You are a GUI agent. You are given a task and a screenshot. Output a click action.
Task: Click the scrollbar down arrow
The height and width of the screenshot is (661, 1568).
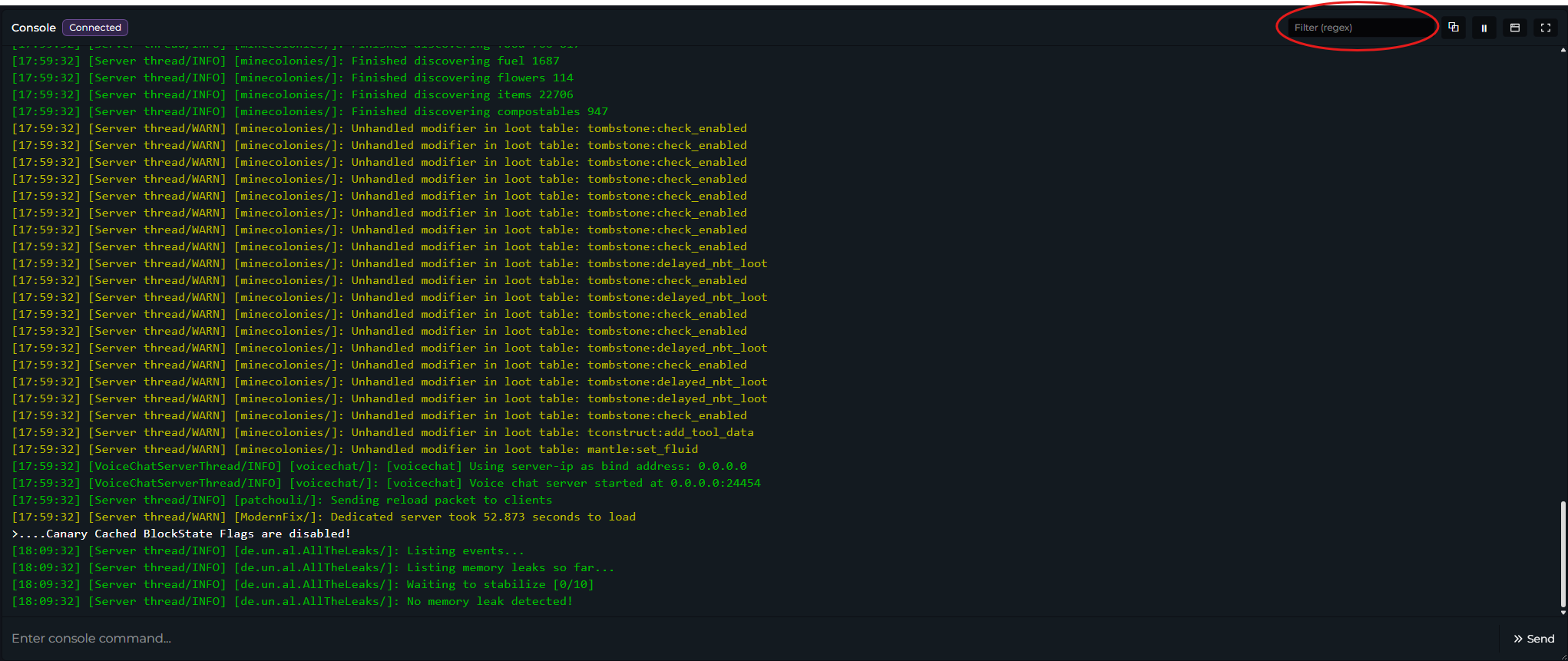tap(1563, 613)
